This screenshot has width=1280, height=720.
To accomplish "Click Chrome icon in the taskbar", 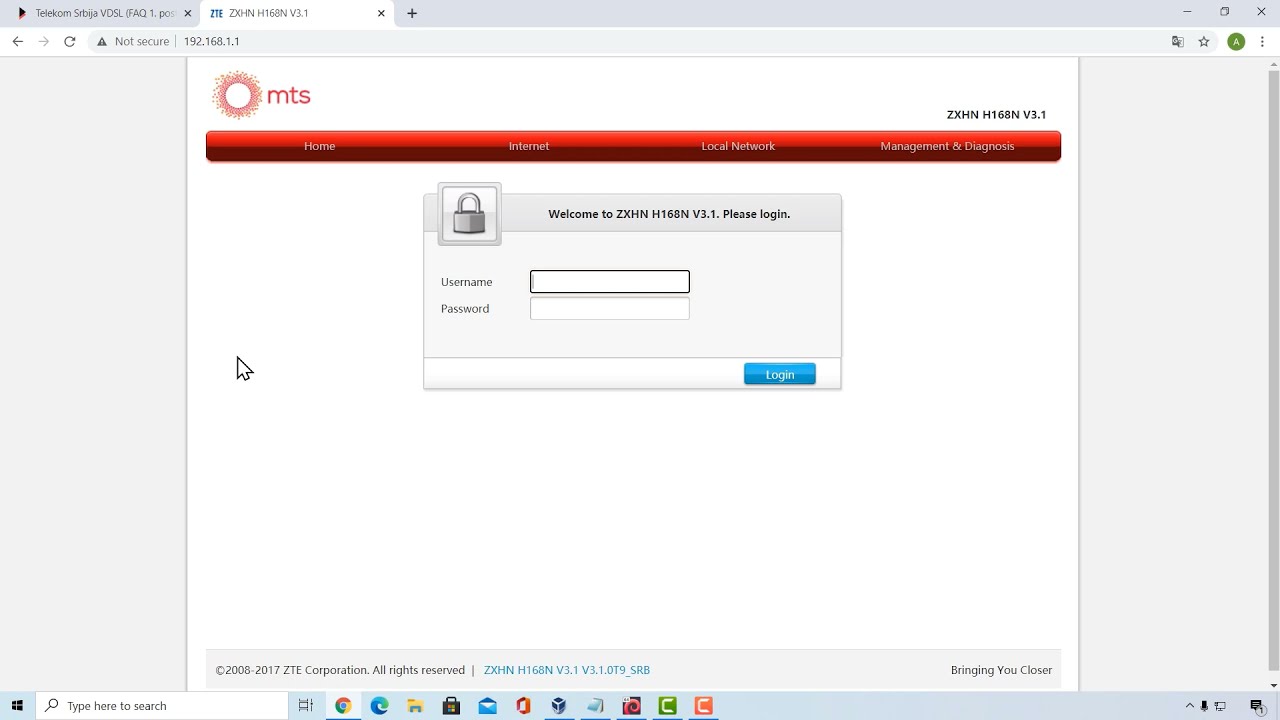I will click(343, 706).
